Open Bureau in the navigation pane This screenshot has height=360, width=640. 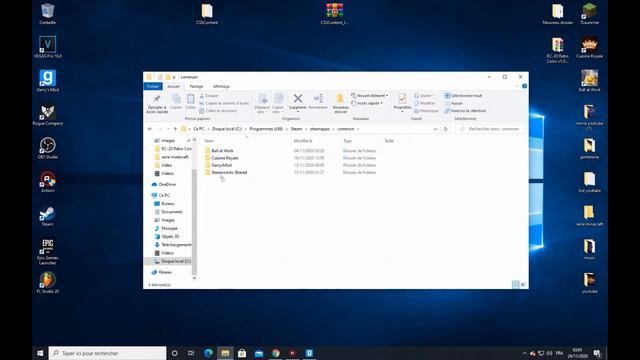pyautogui.click(x=168, y=204)
